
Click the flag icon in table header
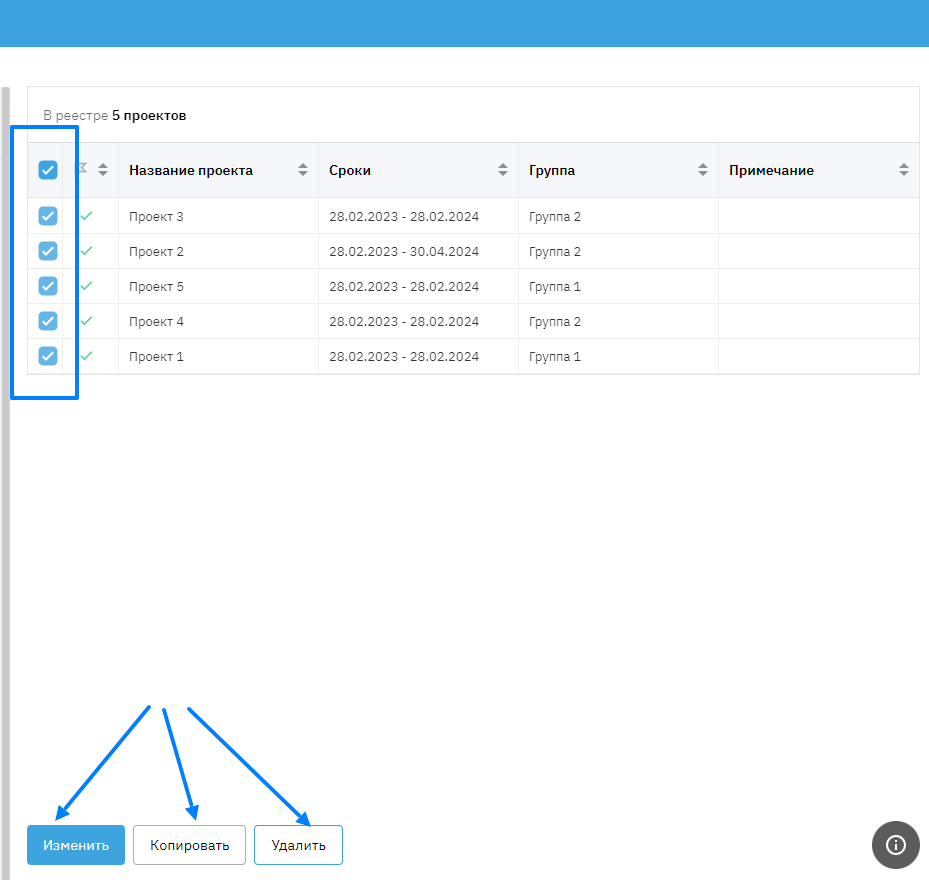(x=83, y=168)
